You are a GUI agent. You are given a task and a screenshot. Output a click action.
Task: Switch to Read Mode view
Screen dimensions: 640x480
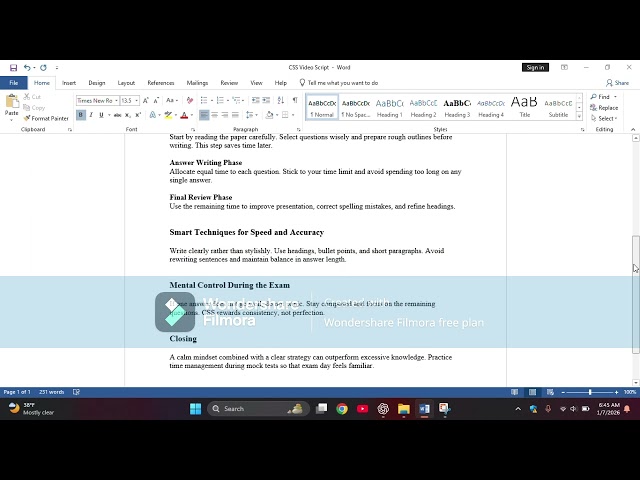(514, 392)
